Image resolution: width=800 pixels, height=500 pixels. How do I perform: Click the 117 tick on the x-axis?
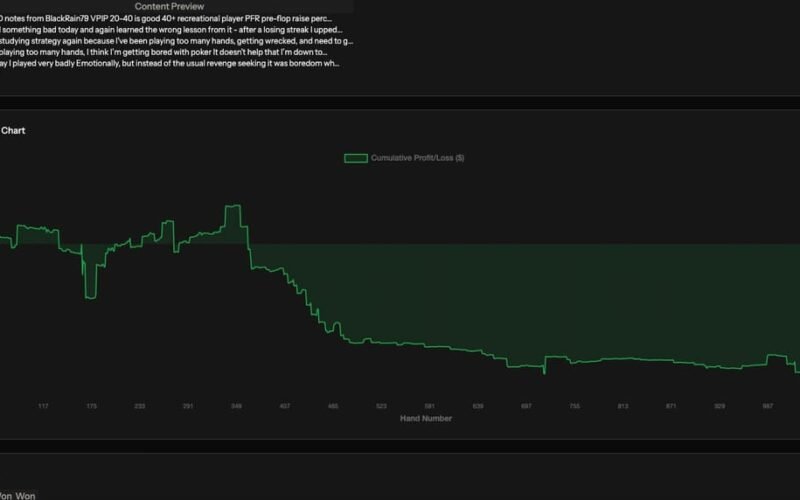point(43,406)
